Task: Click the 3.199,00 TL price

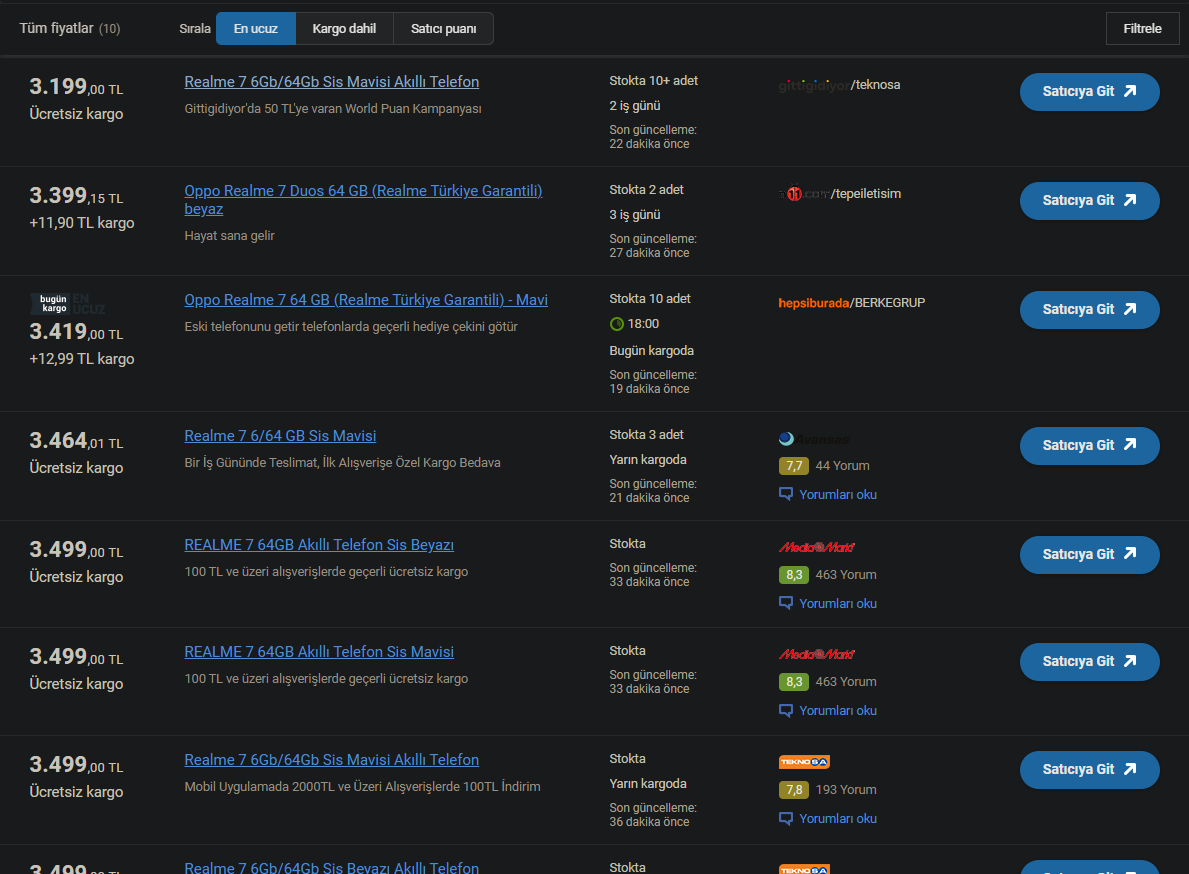Action: point(76,87)
